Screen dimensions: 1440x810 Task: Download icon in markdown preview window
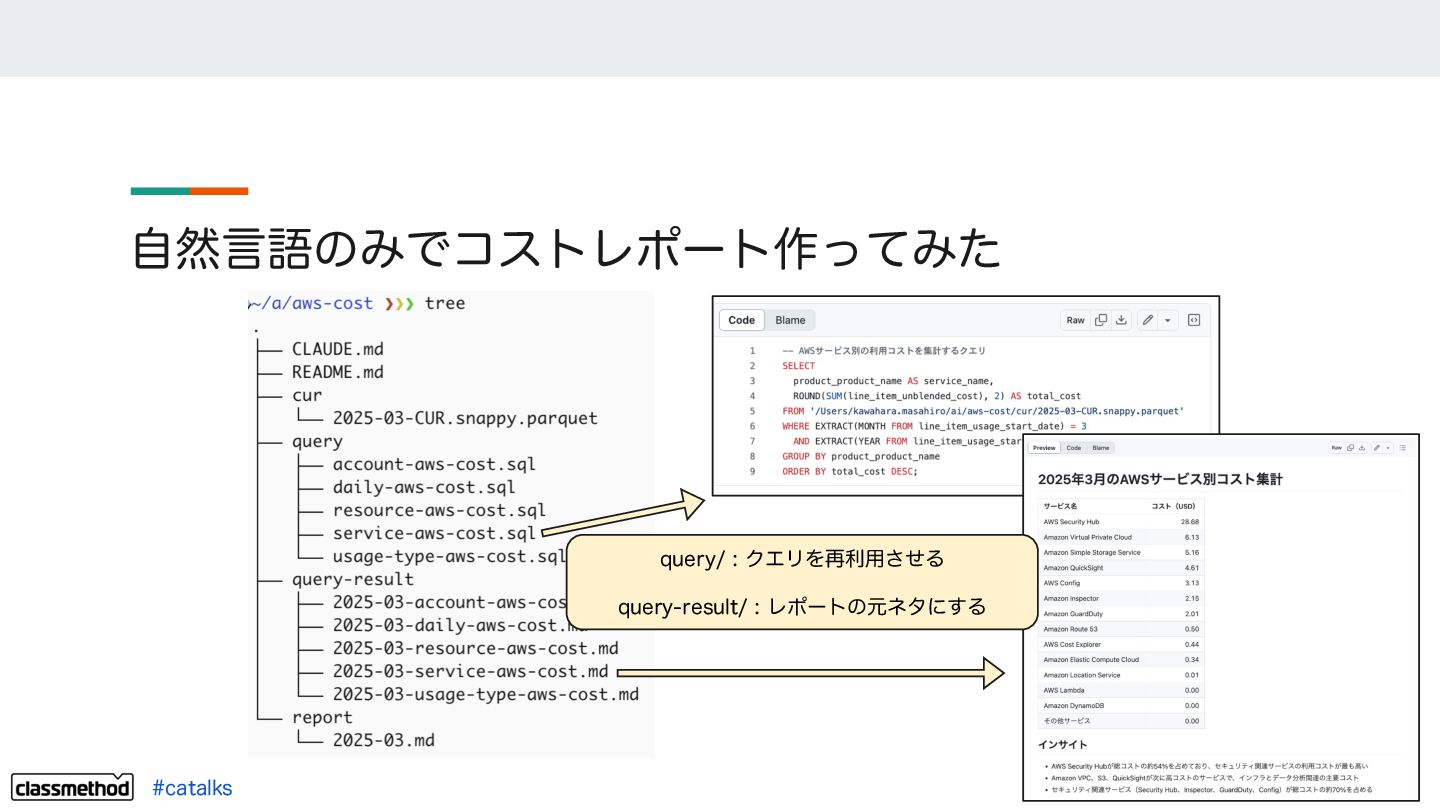tap(1362, 448)
